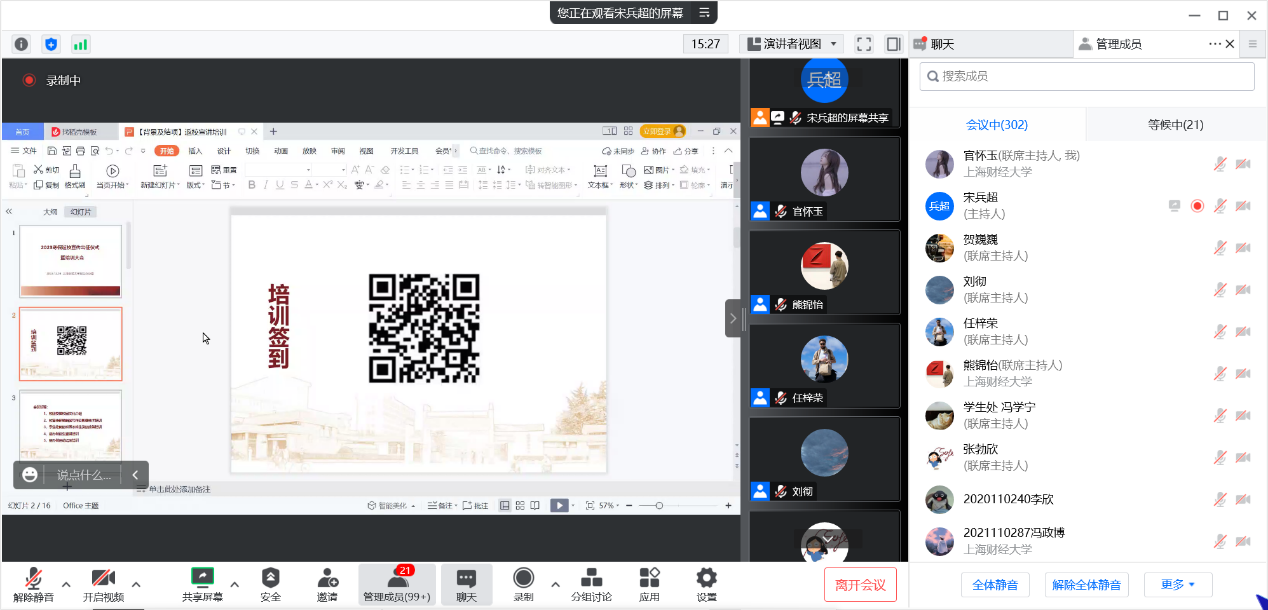Click member name 2021110287冯政博
The height and width of the screenshot is (610, 1268).
pos(1014,533)
